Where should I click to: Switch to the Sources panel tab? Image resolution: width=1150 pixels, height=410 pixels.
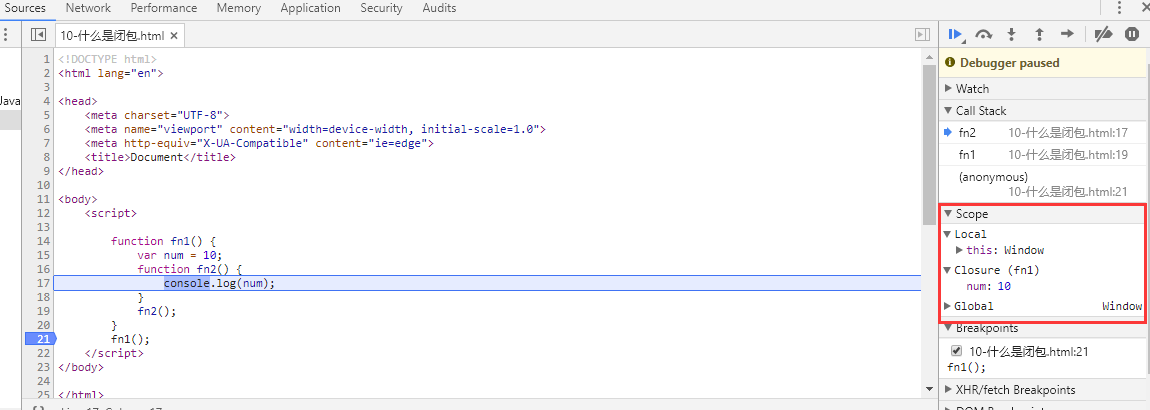(x=25, y=8)
